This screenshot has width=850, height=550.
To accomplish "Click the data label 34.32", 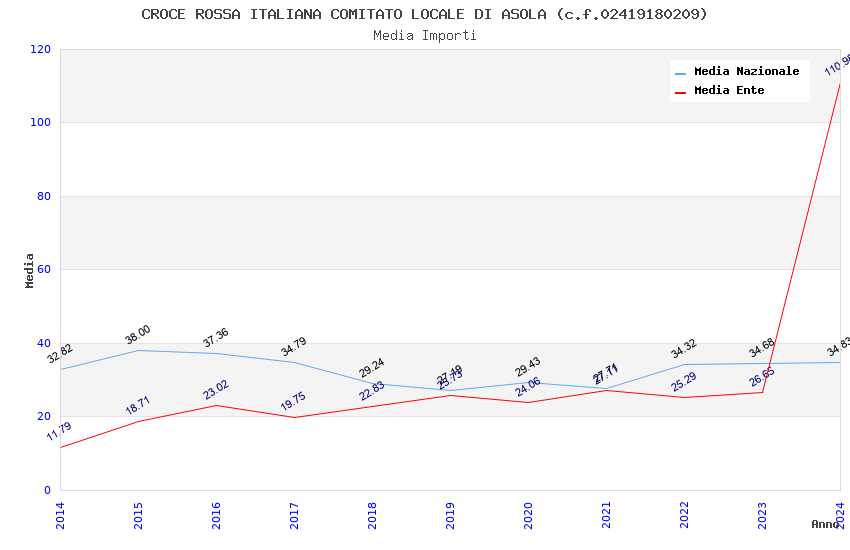I will (684, 349).
